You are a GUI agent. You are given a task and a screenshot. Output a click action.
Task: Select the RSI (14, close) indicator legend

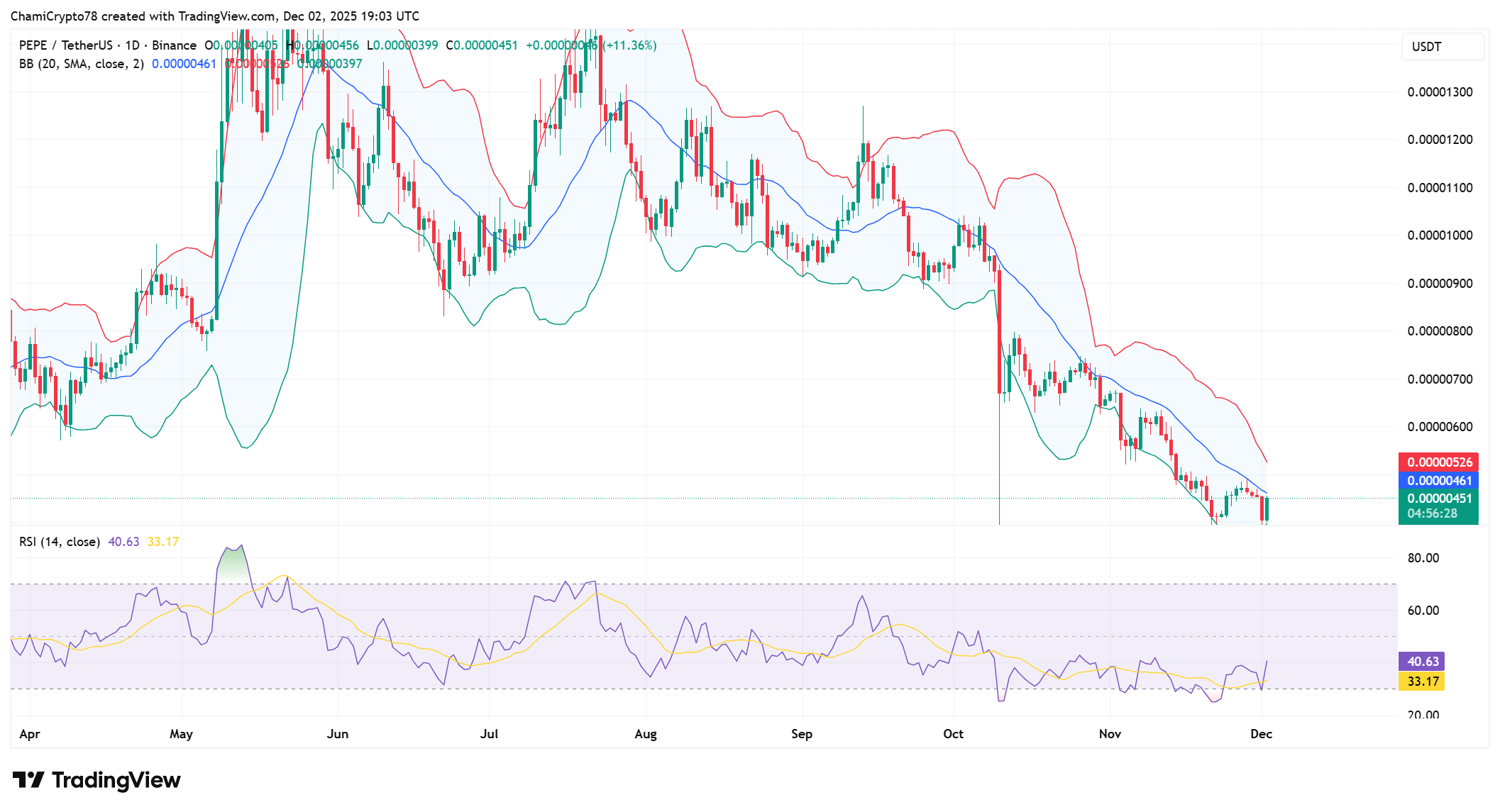click(x=59, y=542)
